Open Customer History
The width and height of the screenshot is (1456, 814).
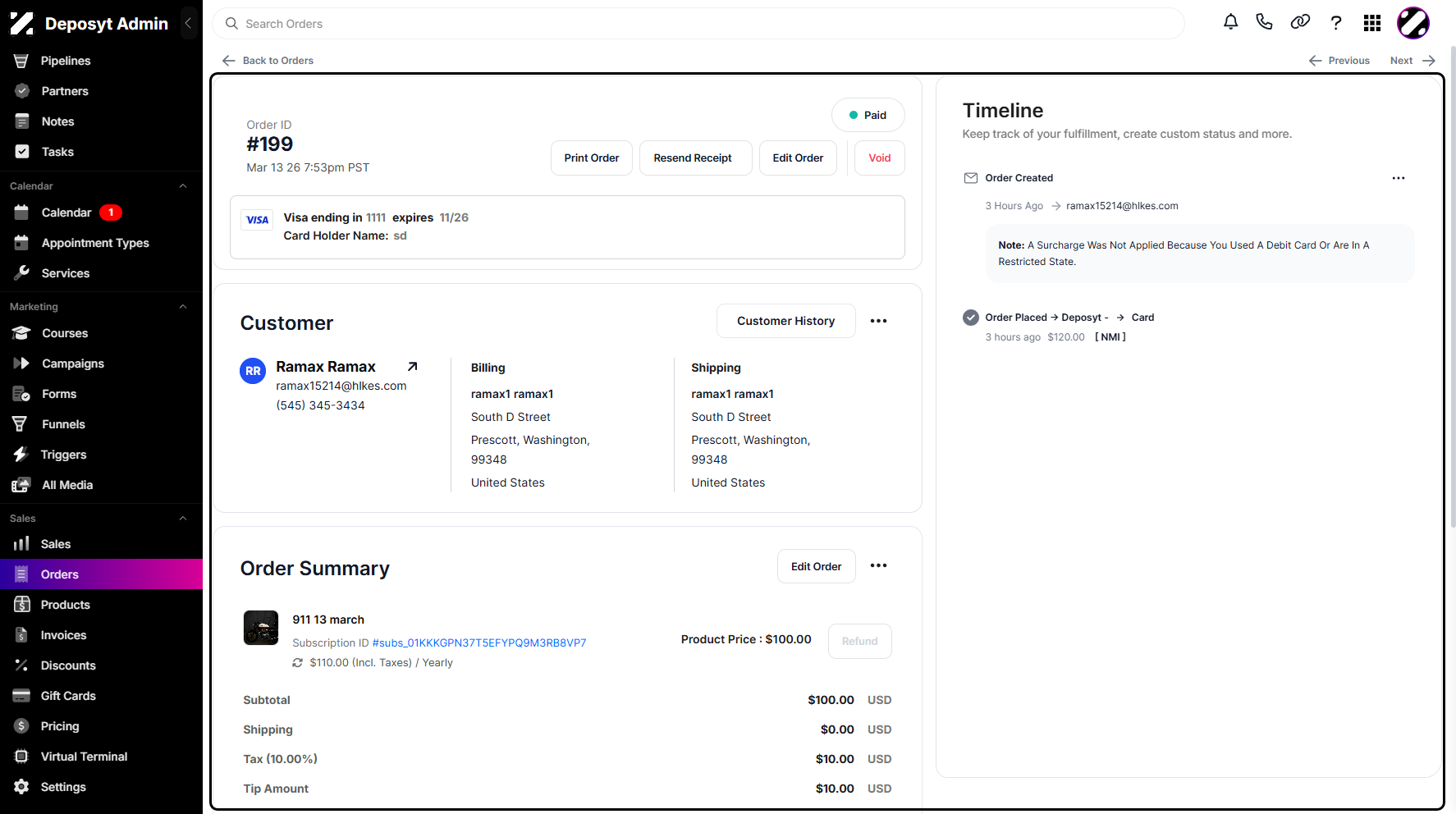click(x=786, y=321)
